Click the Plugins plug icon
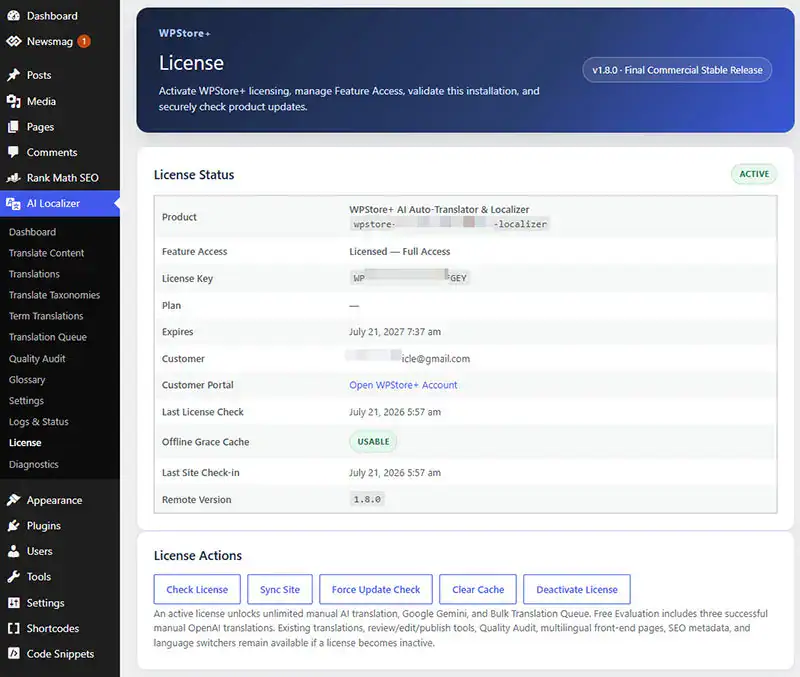Screen dimensions: 800x677 pyautogui.click(x=14, y=525)
